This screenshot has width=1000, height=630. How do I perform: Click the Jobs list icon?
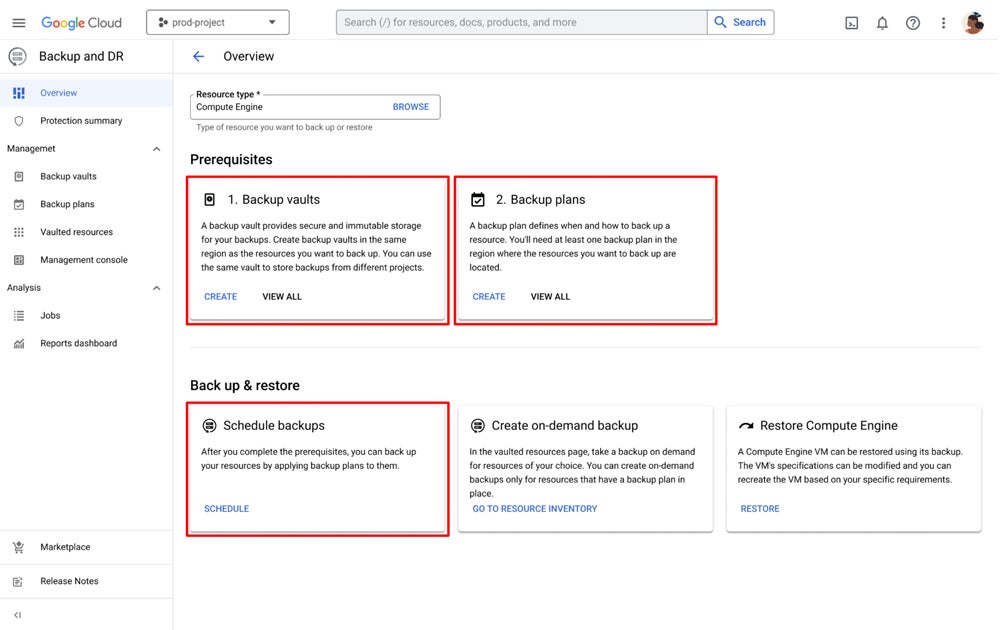click(x=19, y=316)
